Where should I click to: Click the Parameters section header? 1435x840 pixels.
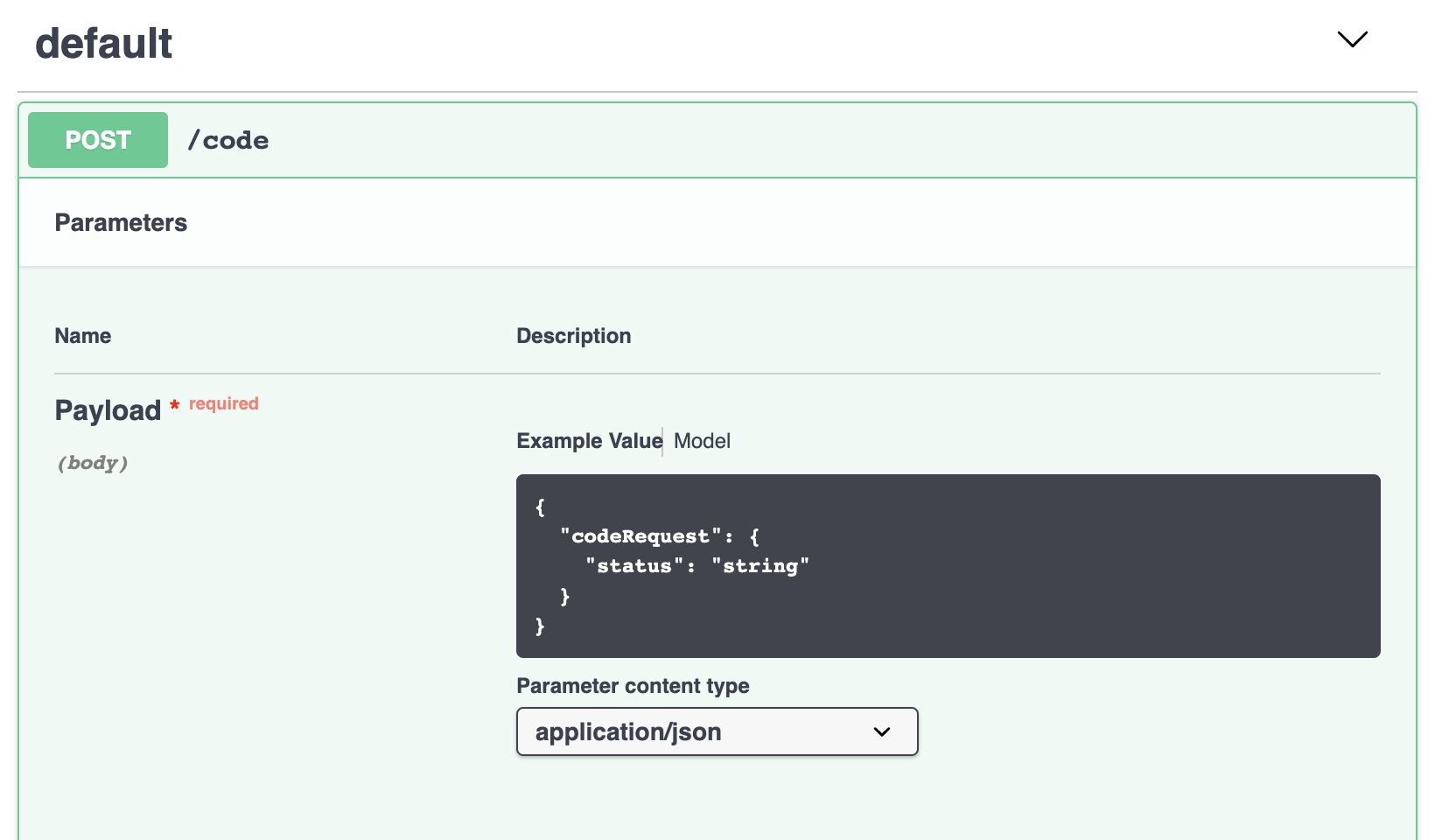click(121, 222)
